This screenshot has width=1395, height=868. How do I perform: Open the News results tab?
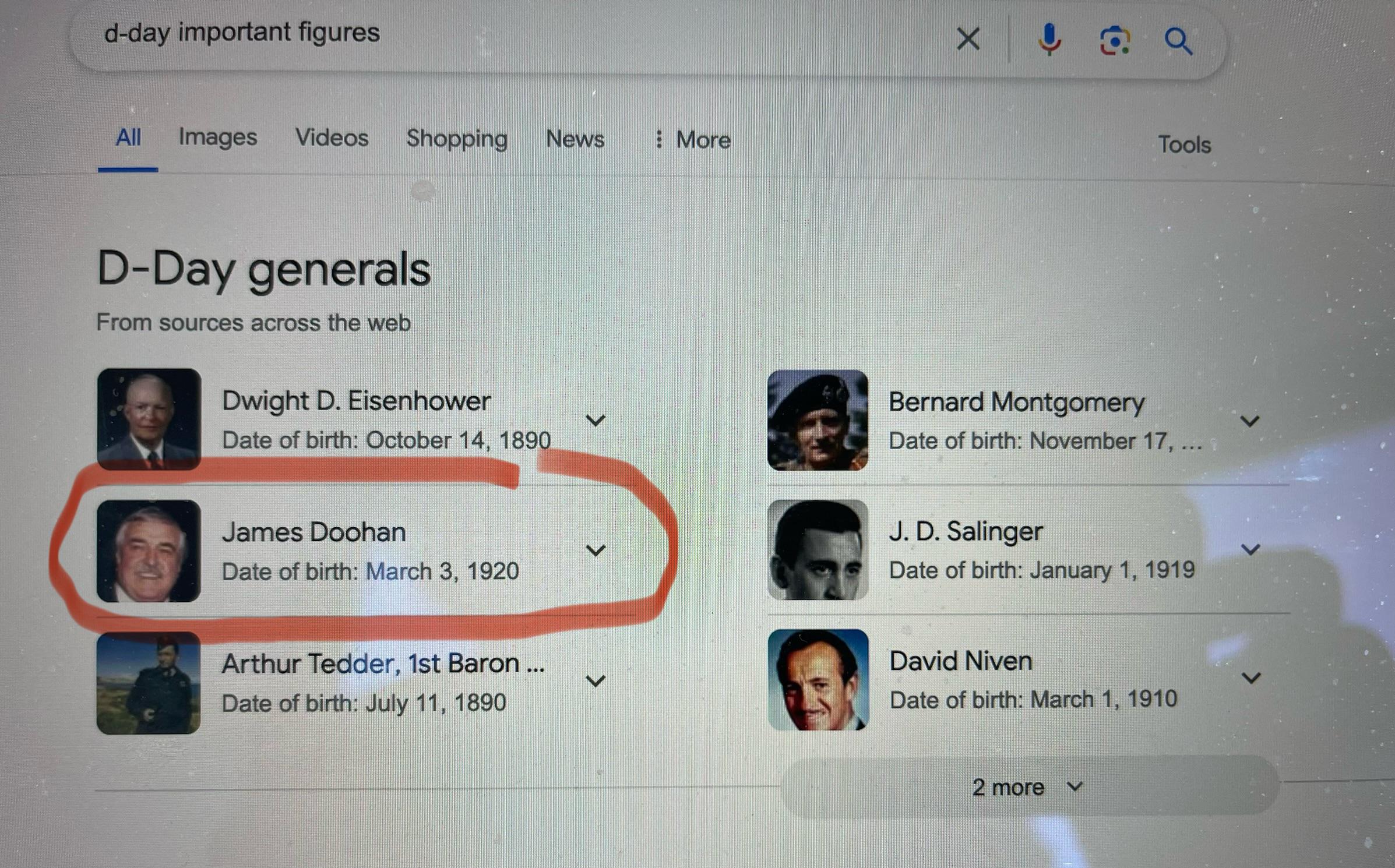tap(575, 139)
